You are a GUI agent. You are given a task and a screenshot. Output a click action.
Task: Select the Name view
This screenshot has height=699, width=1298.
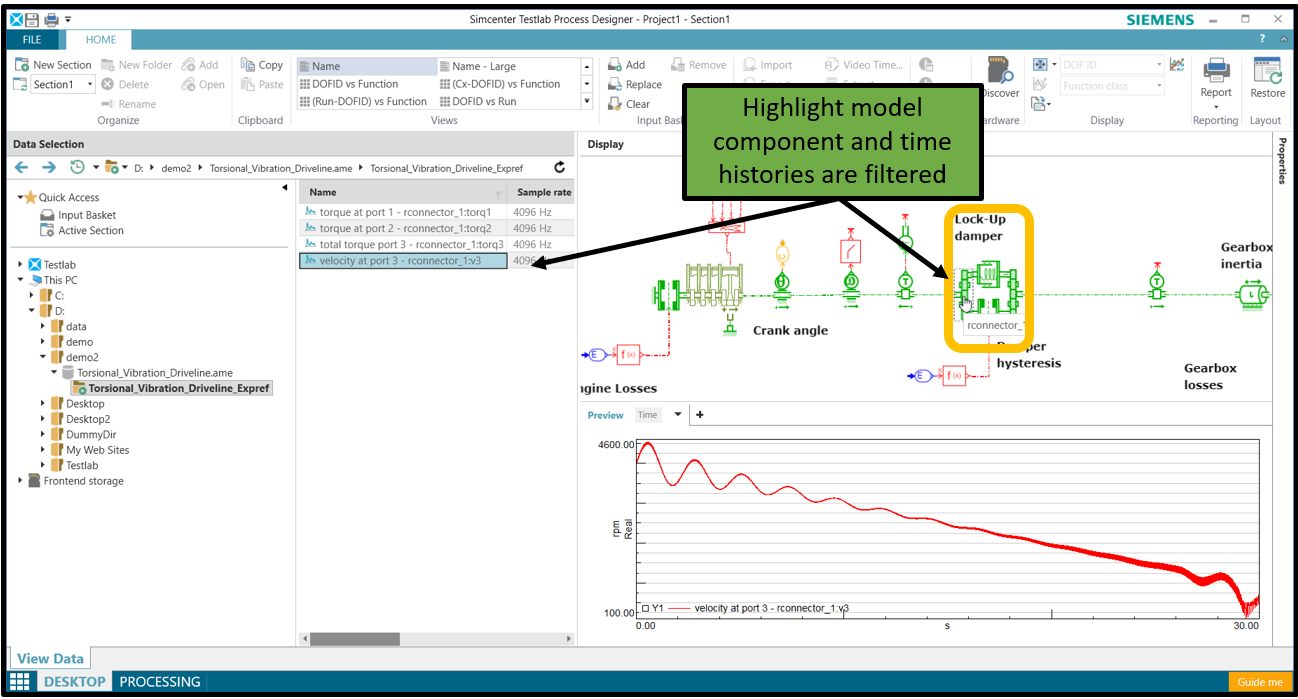(x=367, y=67)
